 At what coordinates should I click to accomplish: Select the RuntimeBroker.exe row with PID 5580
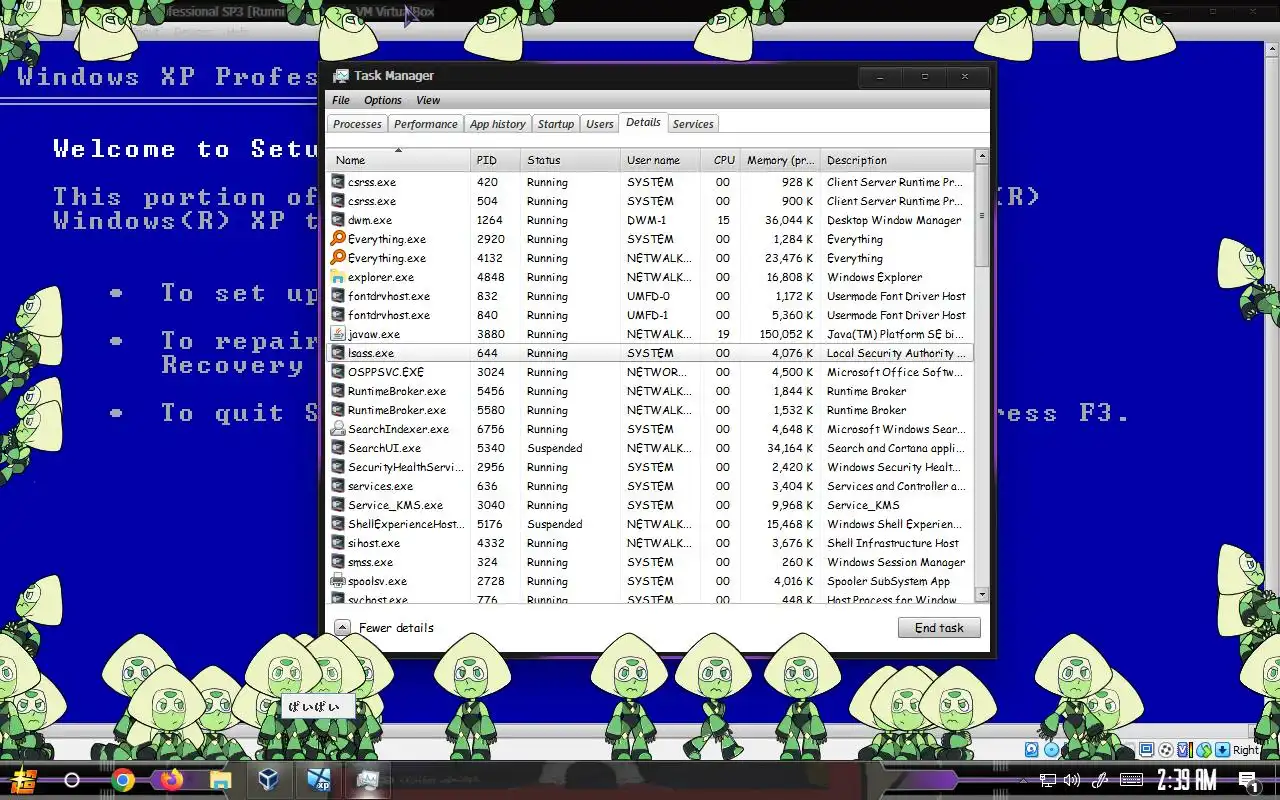(650, 410)
